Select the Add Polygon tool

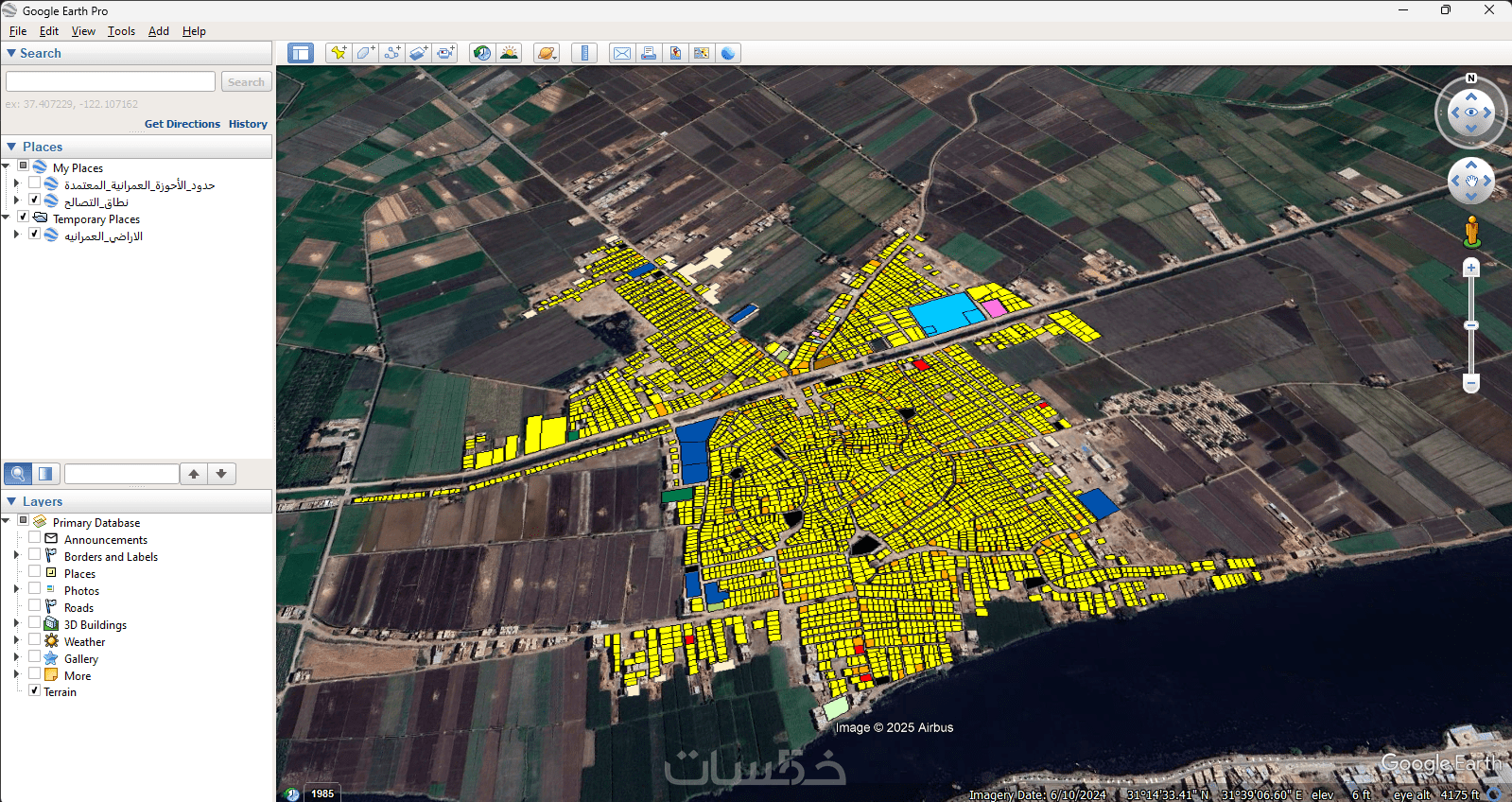coord(365,53)
